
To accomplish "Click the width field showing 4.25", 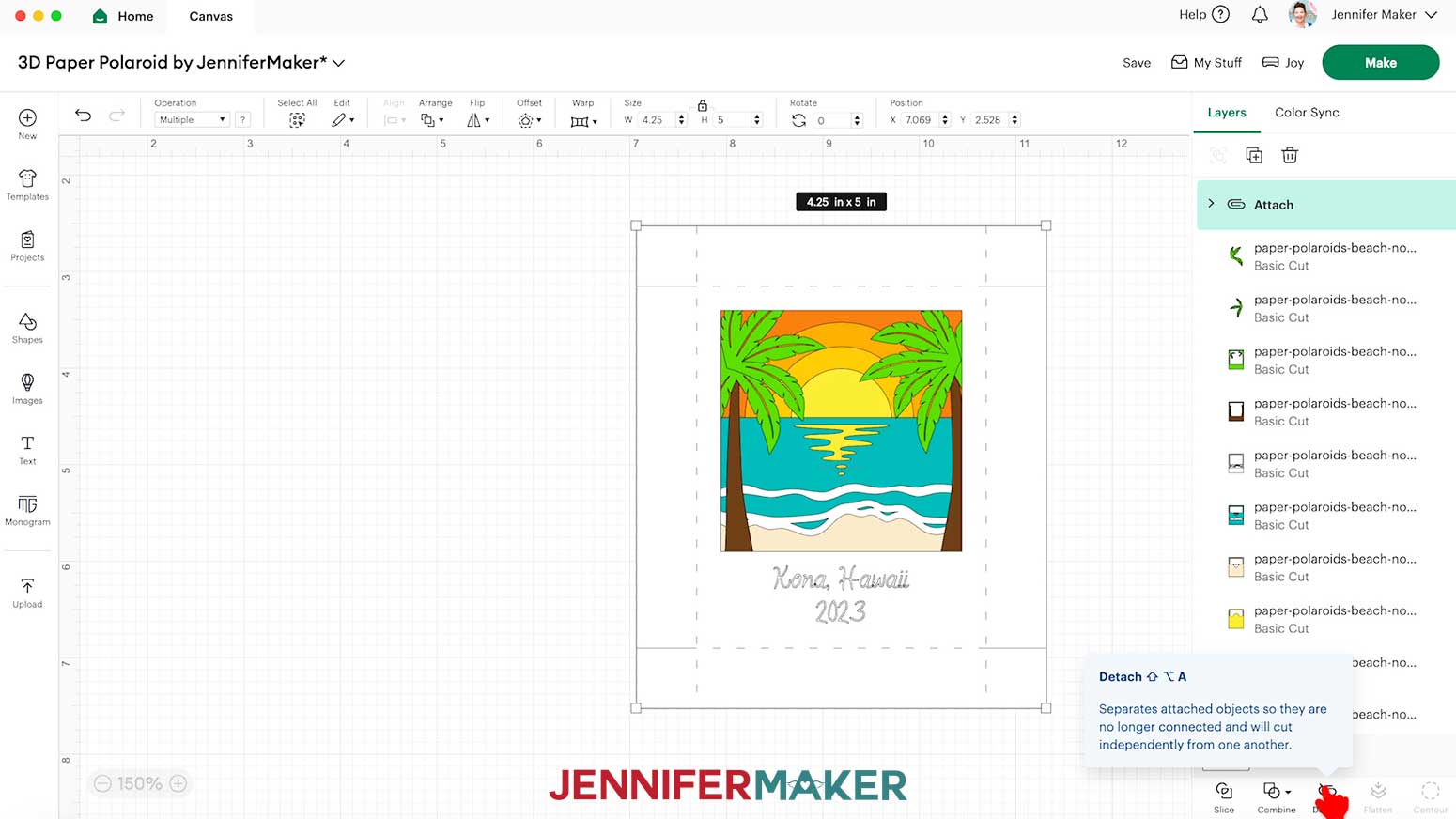I will pos(658,120).
